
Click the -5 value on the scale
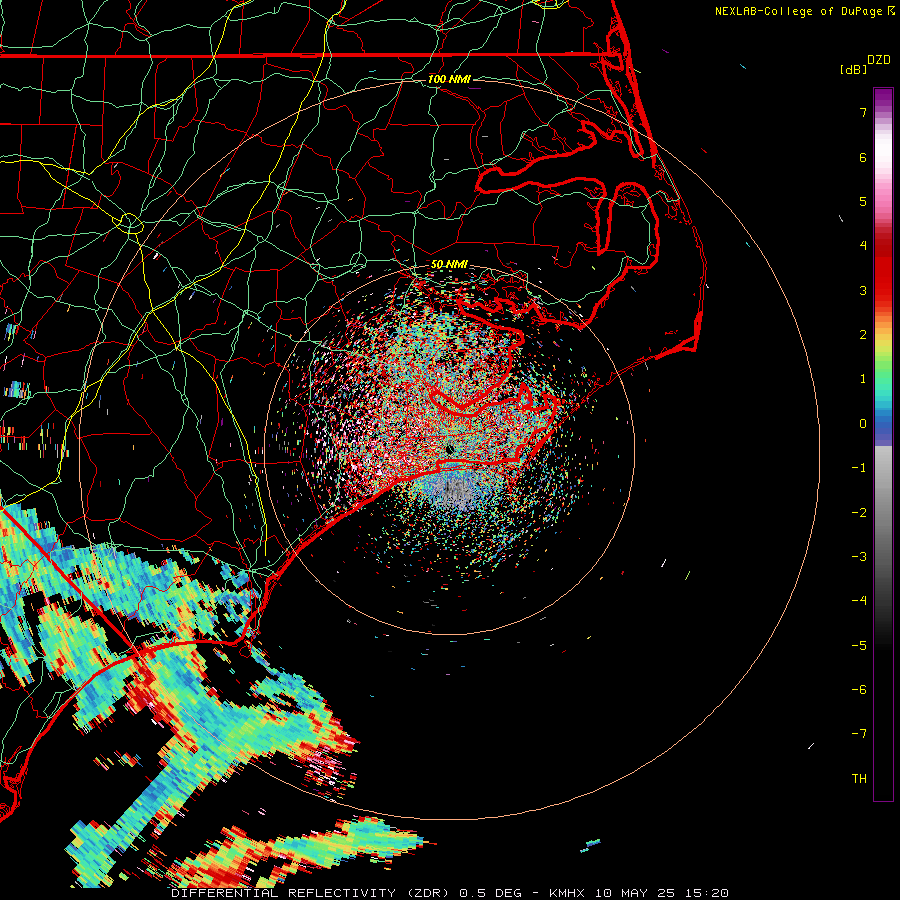coord(859,646)
